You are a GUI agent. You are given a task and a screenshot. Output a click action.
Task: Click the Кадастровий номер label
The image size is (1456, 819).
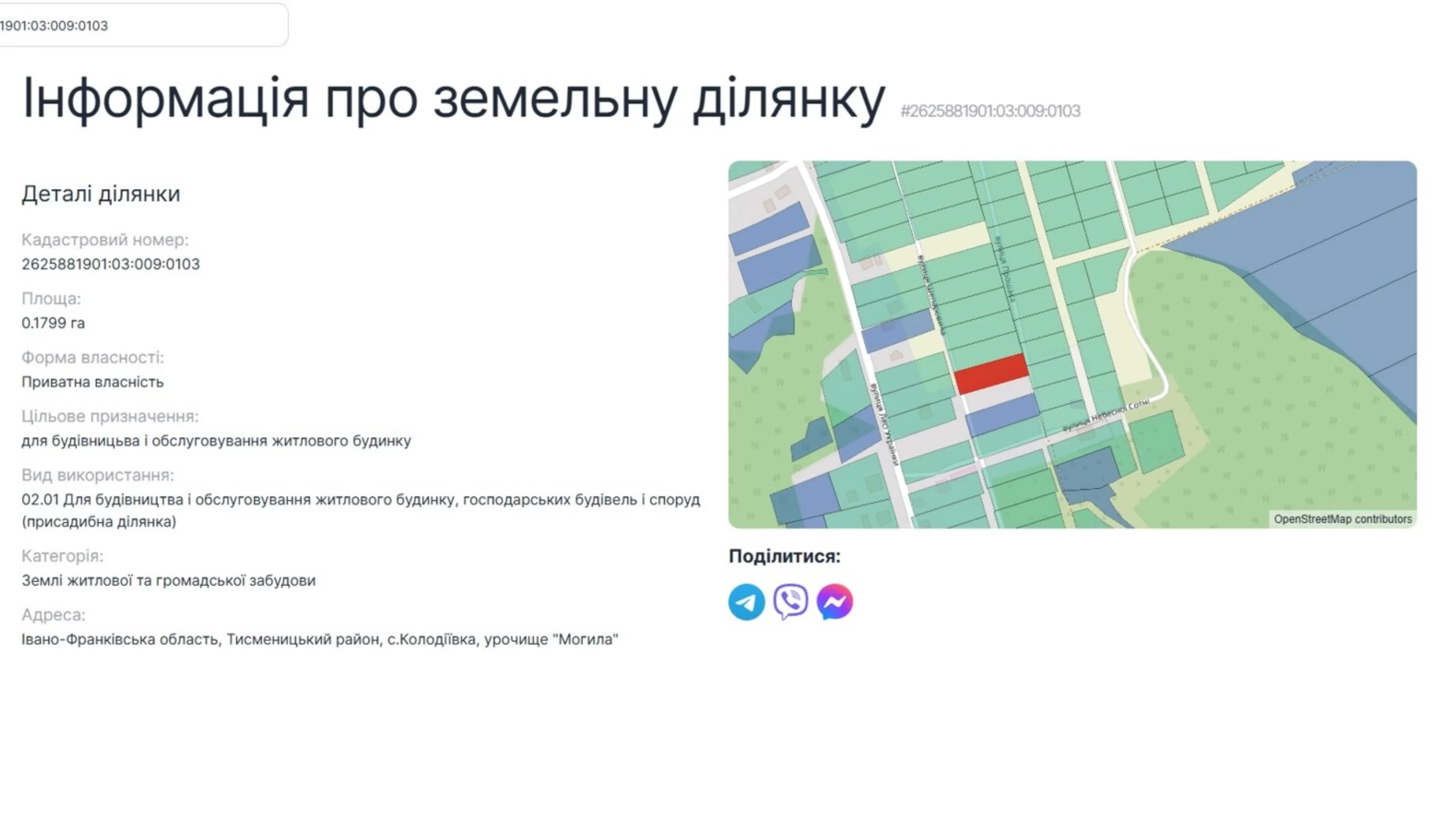pyautogui.click(x=105, y=240)
